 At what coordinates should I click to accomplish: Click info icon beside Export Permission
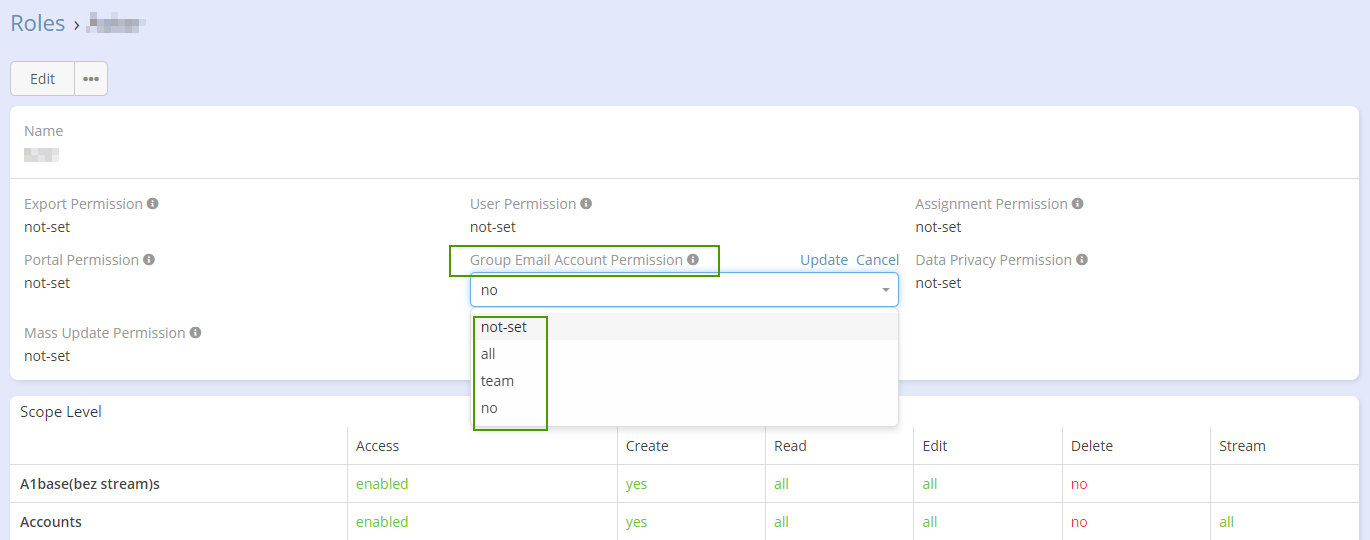(153, 204)
